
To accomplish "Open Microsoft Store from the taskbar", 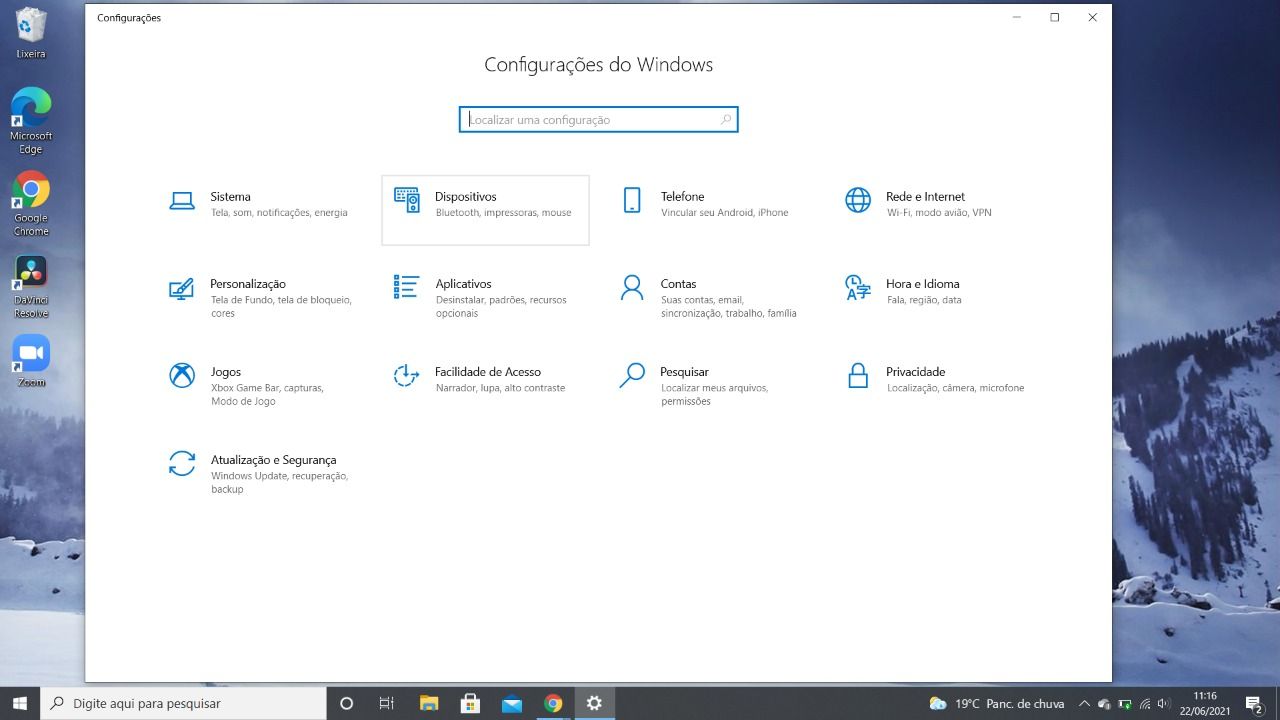I will (x=470, y=703).
